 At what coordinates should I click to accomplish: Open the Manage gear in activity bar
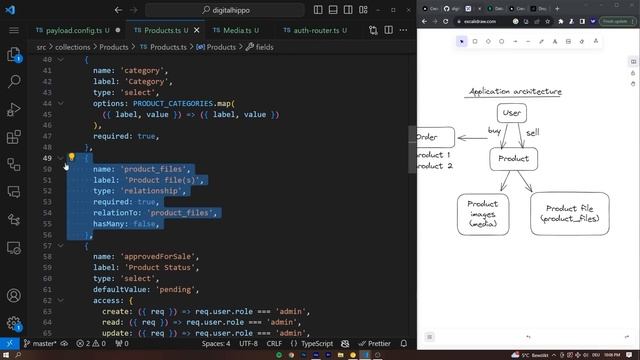[14, 323]
